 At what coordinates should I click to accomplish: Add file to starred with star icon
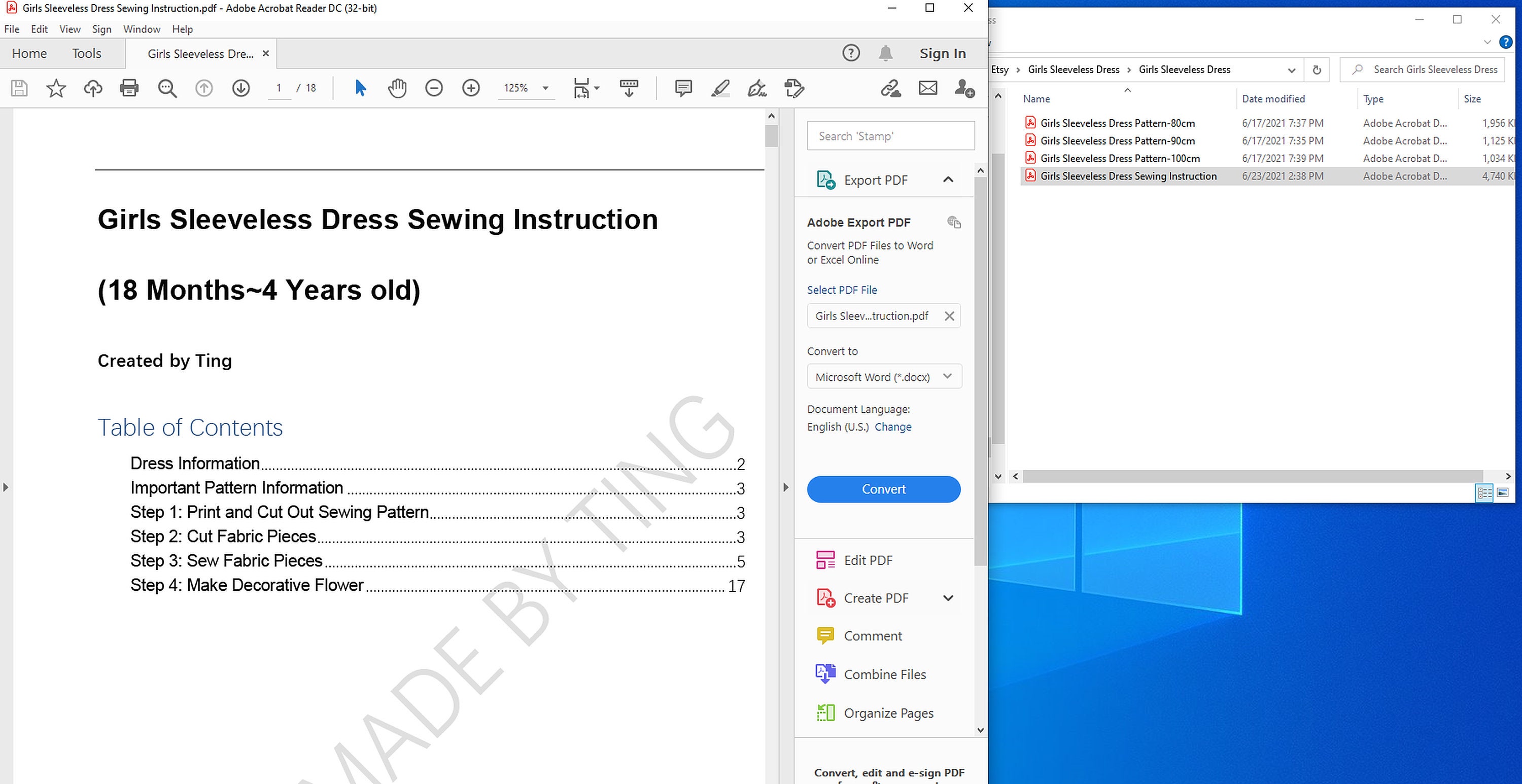[x=56, y=89]
